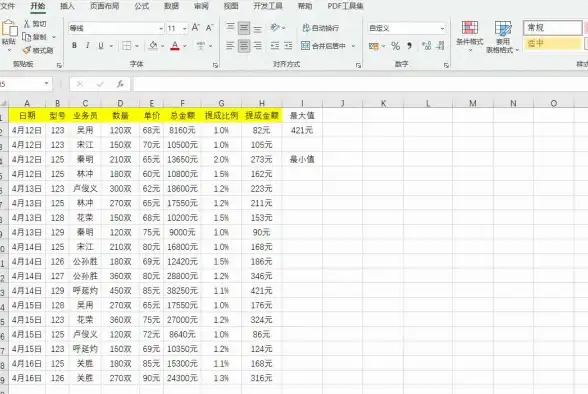Decrease font size with smaller A
588x394 pixels.
click(209, 28)
